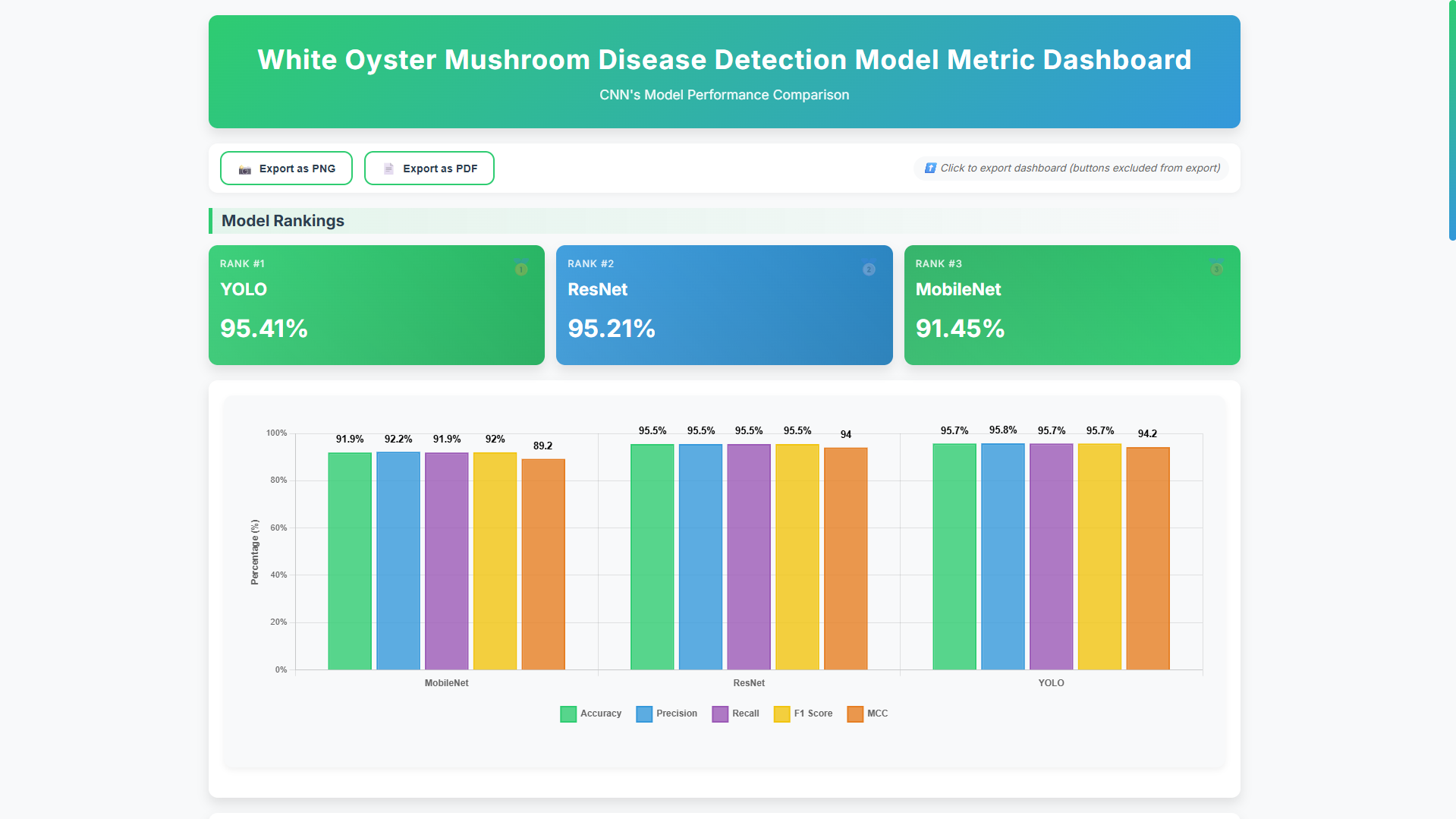Click the Model Rankings section heading
This screenshot has width=1456, height=819.
tap(283, 221)
